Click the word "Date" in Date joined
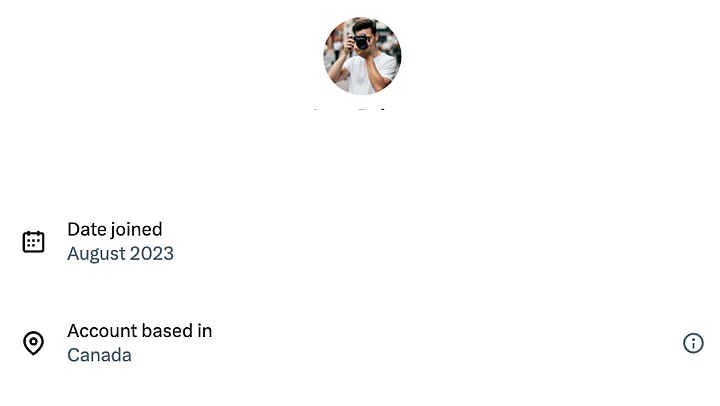Image resolution: width=720 pixels, height=406 pixels. coord(87,230)
